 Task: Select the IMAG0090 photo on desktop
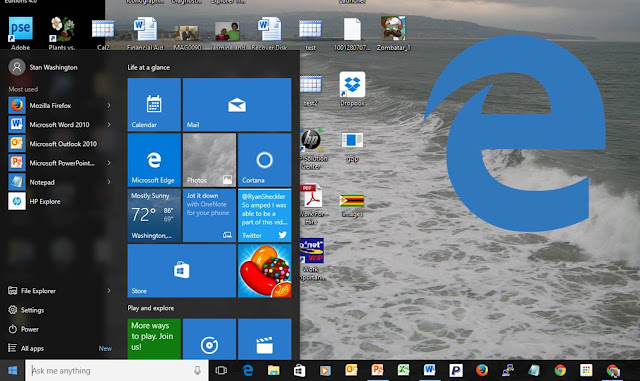(187, 37)
